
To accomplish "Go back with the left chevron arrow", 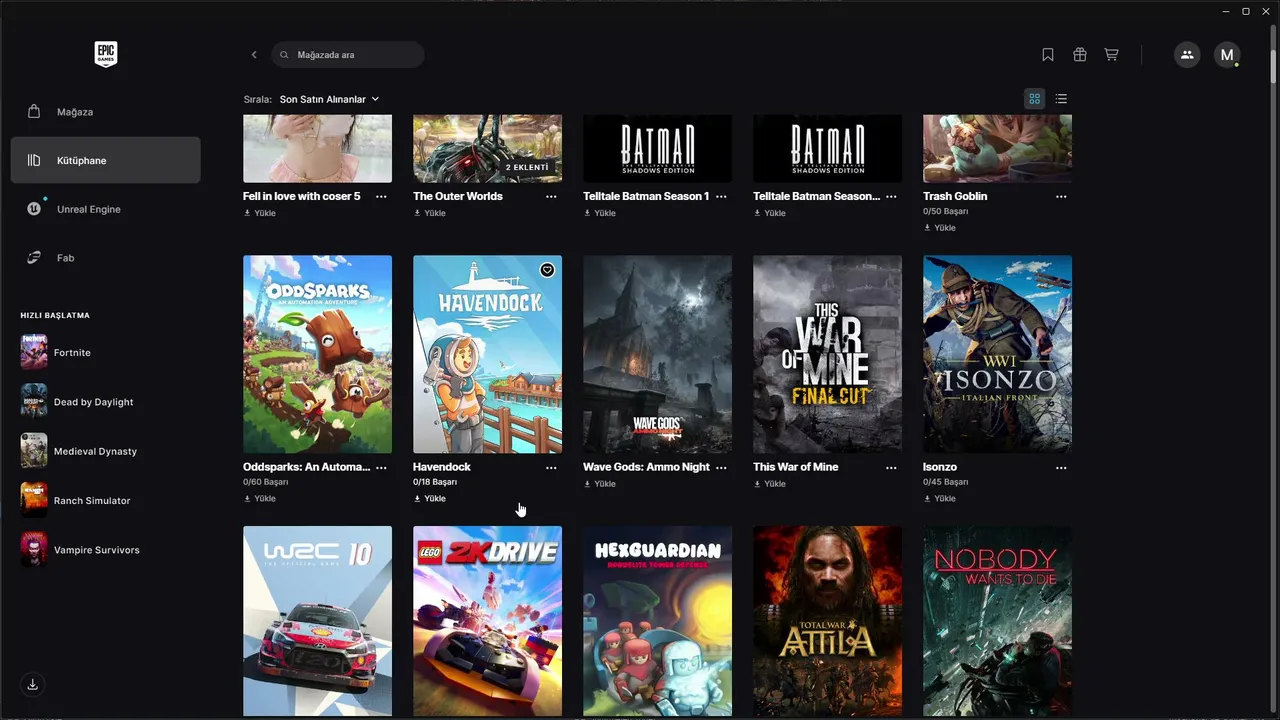I will pyautogui.click(x=254, y=55).
